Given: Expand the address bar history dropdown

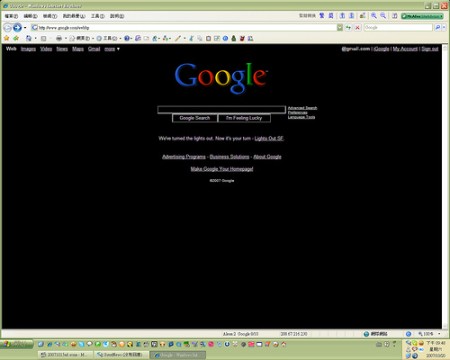Looking at the screenshot, I should [x=340, y=28].
